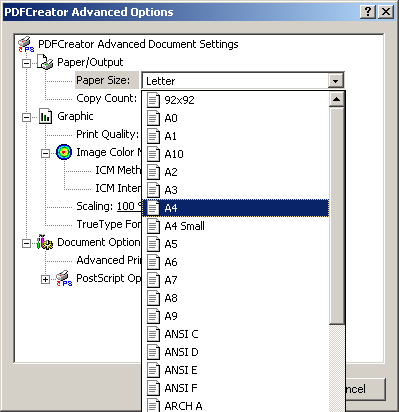This screenshot has width=399, height=412.
Task: Click the PDFCreator printer icon at tree root
Action: coord(26,44)
